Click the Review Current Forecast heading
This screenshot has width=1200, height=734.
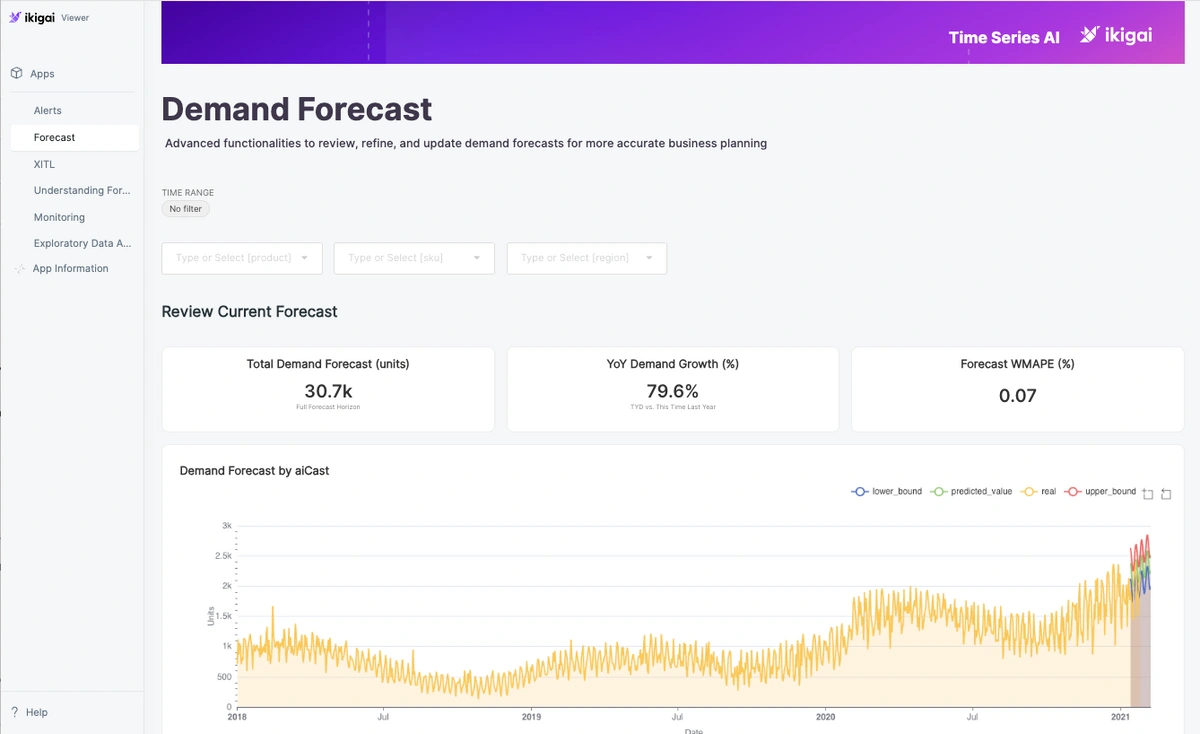250,312
